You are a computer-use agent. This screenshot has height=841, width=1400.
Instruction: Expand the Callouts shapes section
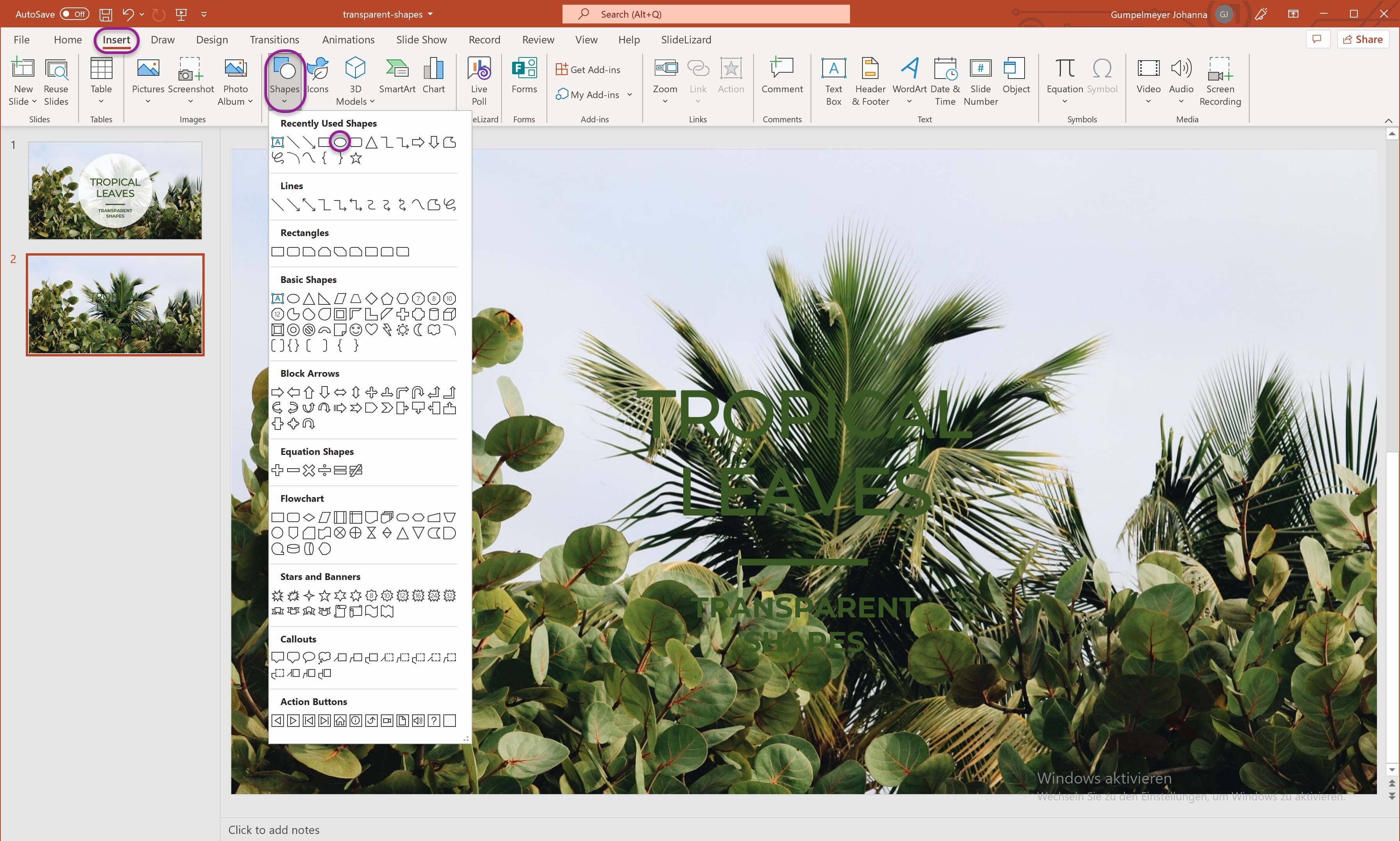pyautogui.click(x=296, y=638)
